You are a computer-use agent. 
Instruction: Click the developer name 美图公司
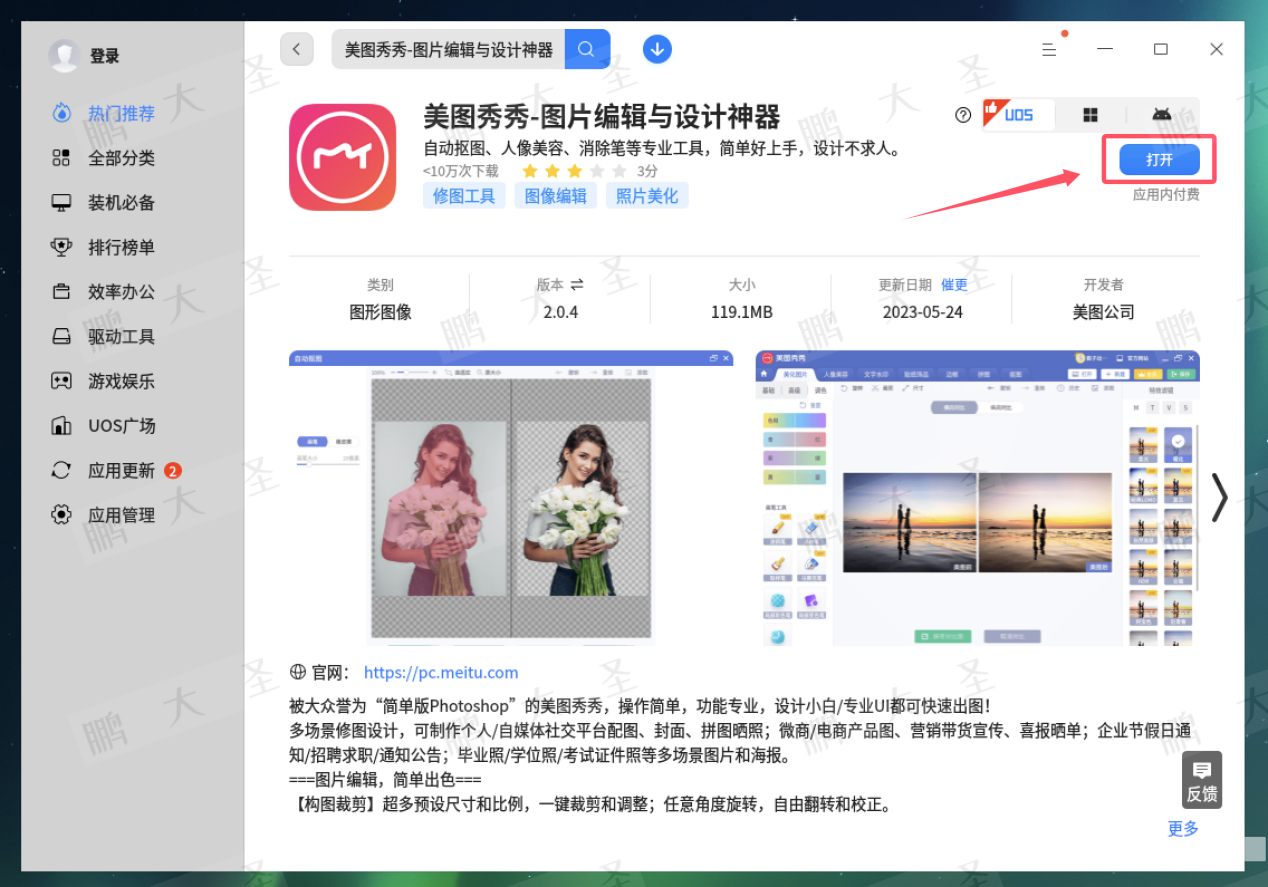(1103, 312)
